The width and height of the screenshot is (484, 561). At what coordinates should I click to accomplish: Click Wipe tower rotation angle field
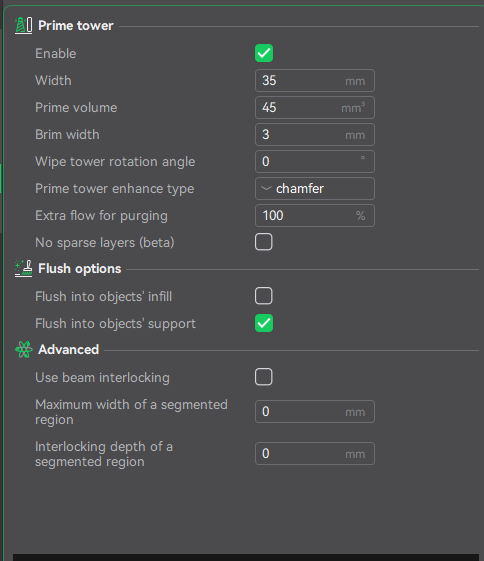315,161
